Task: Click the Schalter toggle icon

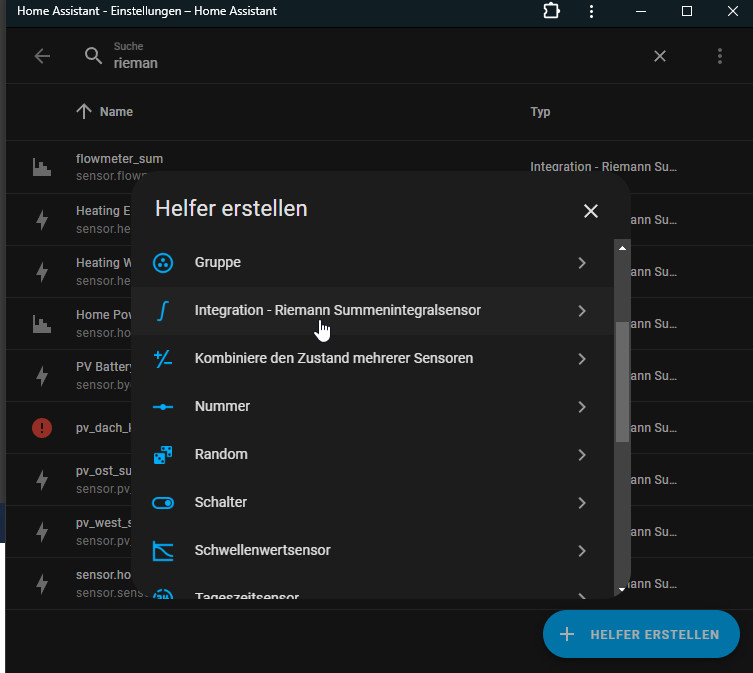Action: coord(162,503)
